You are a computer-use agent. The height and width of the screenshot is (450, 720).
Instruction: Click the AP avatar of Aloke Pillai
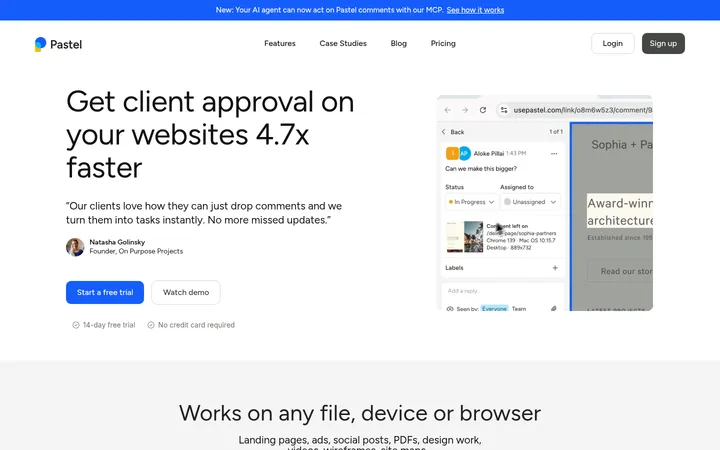pyautogui.click(x=464, y=153)
